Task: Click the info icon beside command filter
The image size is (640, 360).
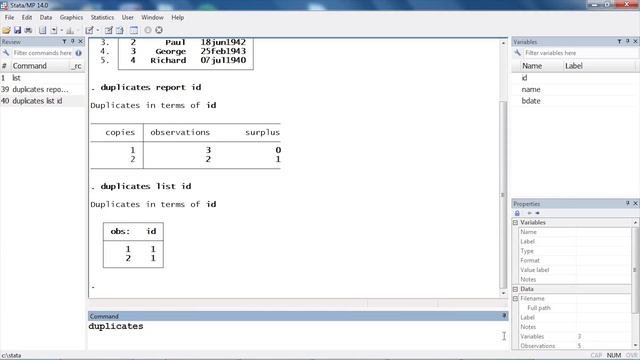Action: [78, 53]
